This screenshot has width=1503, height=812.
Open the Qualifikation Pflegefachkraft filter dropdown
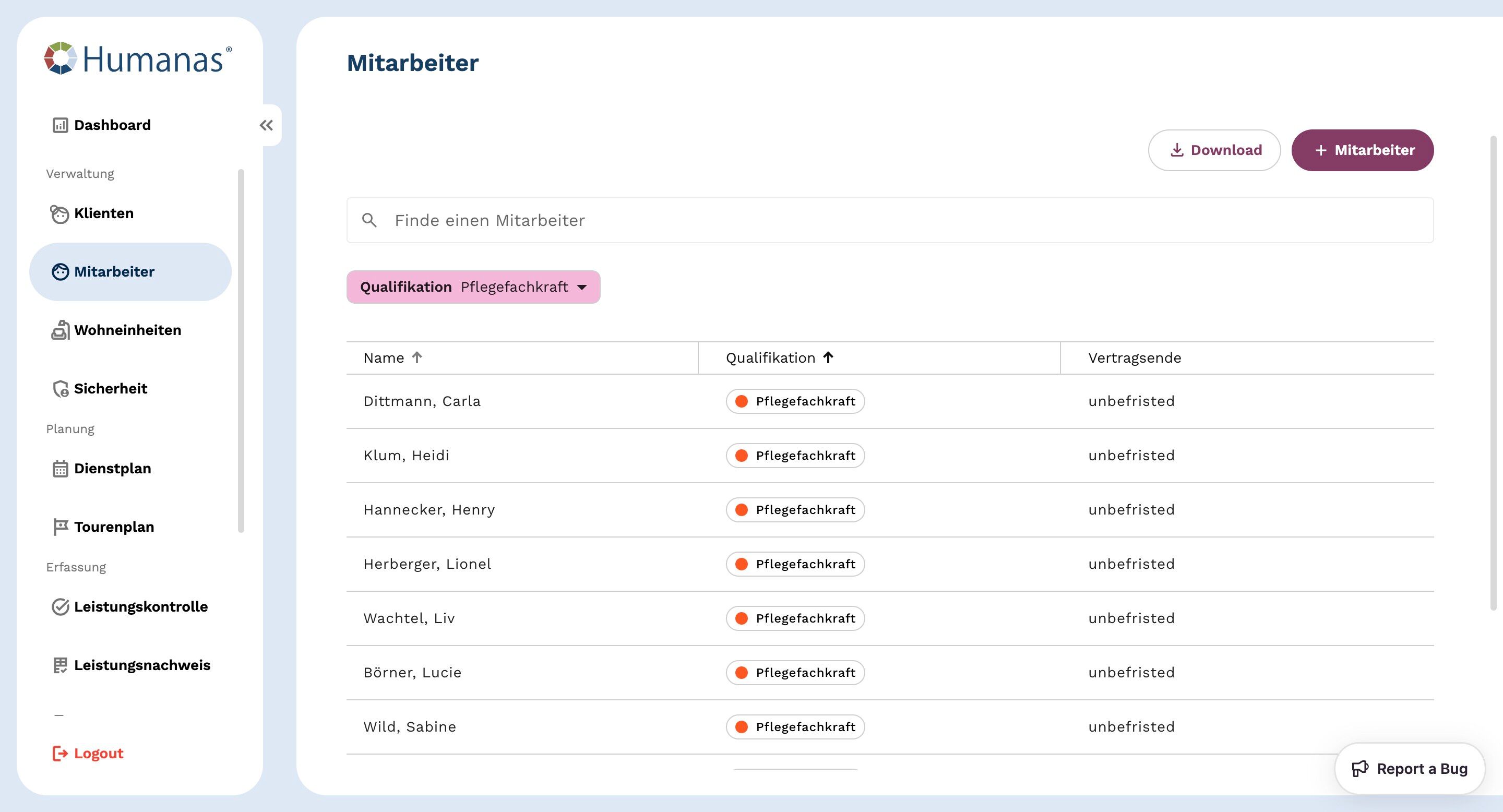(x=473, y=287)
